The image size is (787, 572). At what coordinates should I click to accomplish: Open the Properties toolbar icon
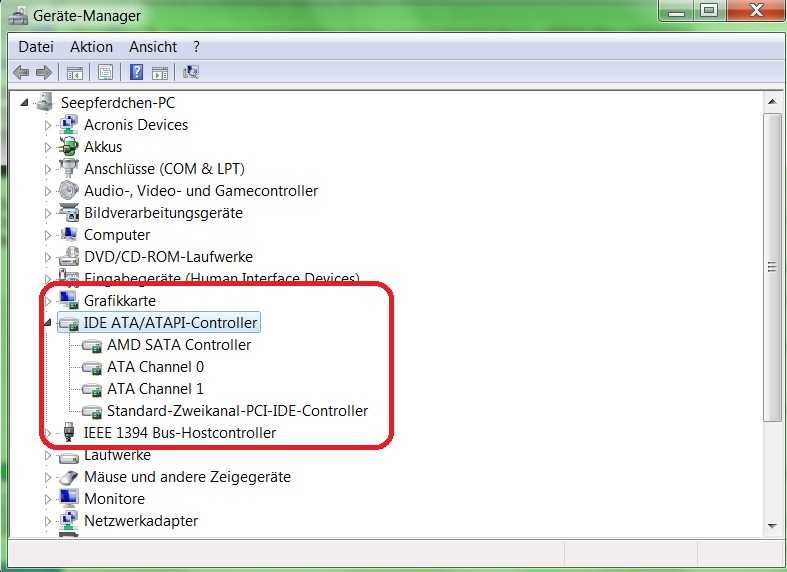tap(105, 73)
